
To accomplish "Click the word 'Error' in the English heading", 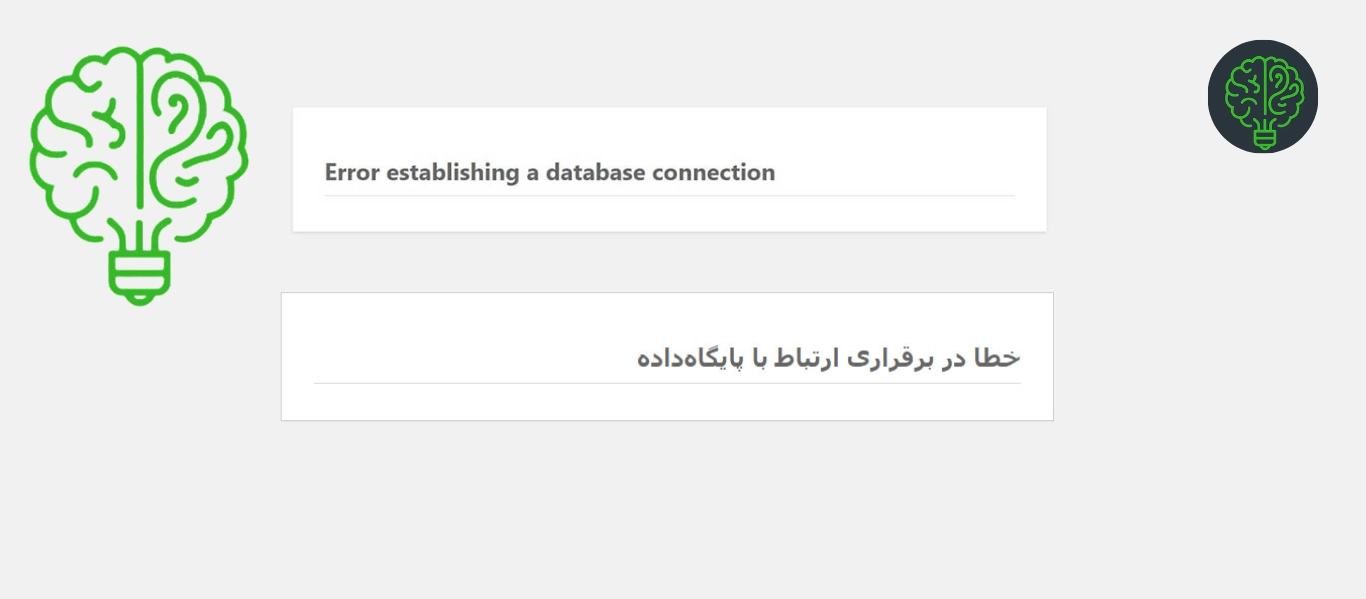I will click(352, 172).
